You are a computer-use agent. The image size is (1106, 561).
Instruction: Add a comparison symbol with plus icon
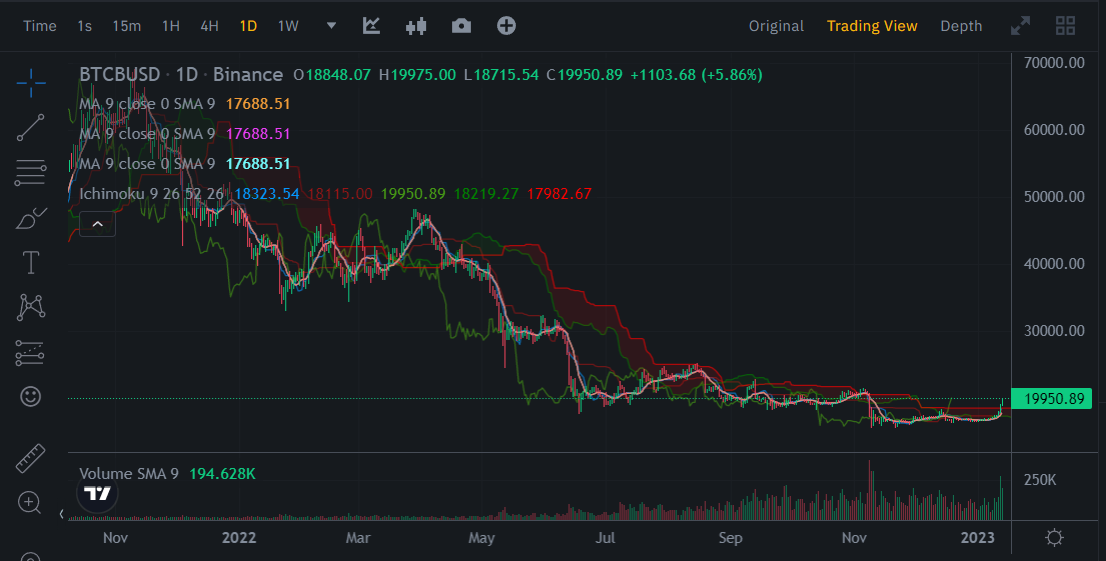pyautogui.click(x=506, y=26)
